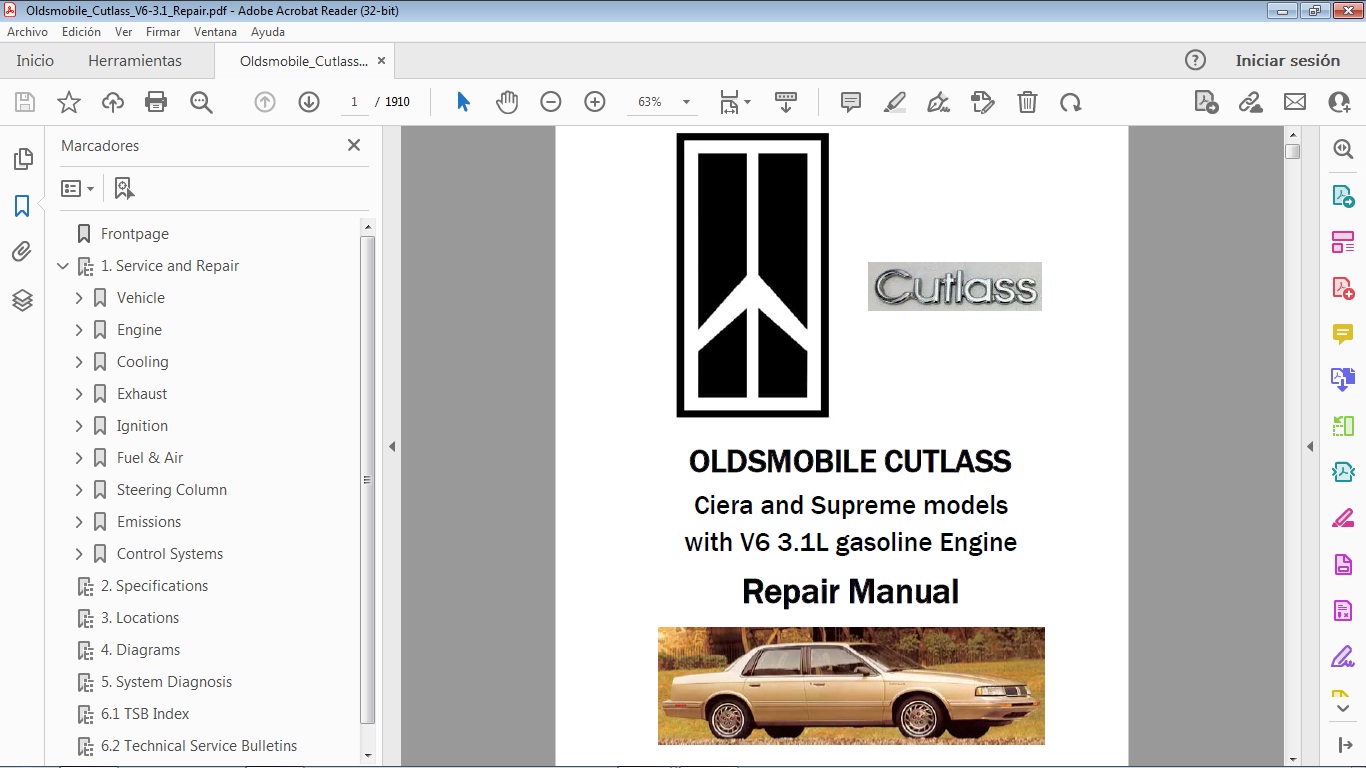
Task: Jump to 4. Diagrams bookmark
Action: (141, 650)
